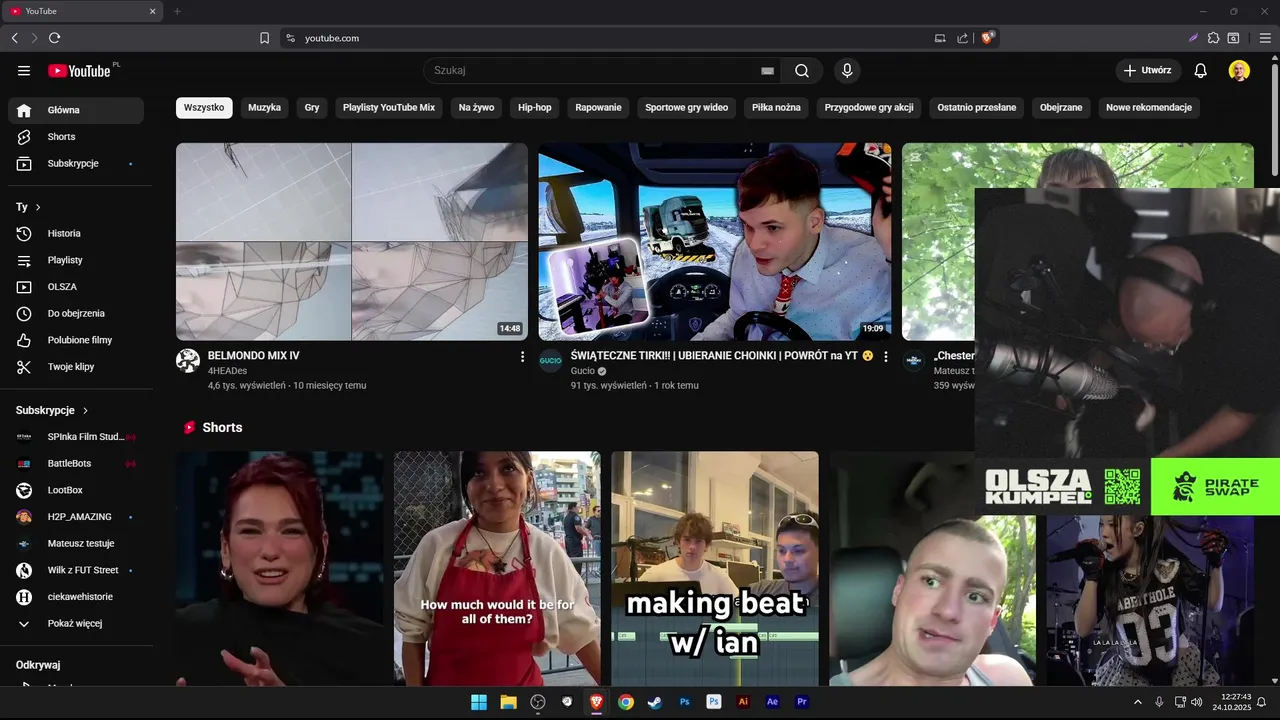The height and width of the screenshot is (720, 1280).
Task: Open Steam from the taskbar
Action: (654, 702)
